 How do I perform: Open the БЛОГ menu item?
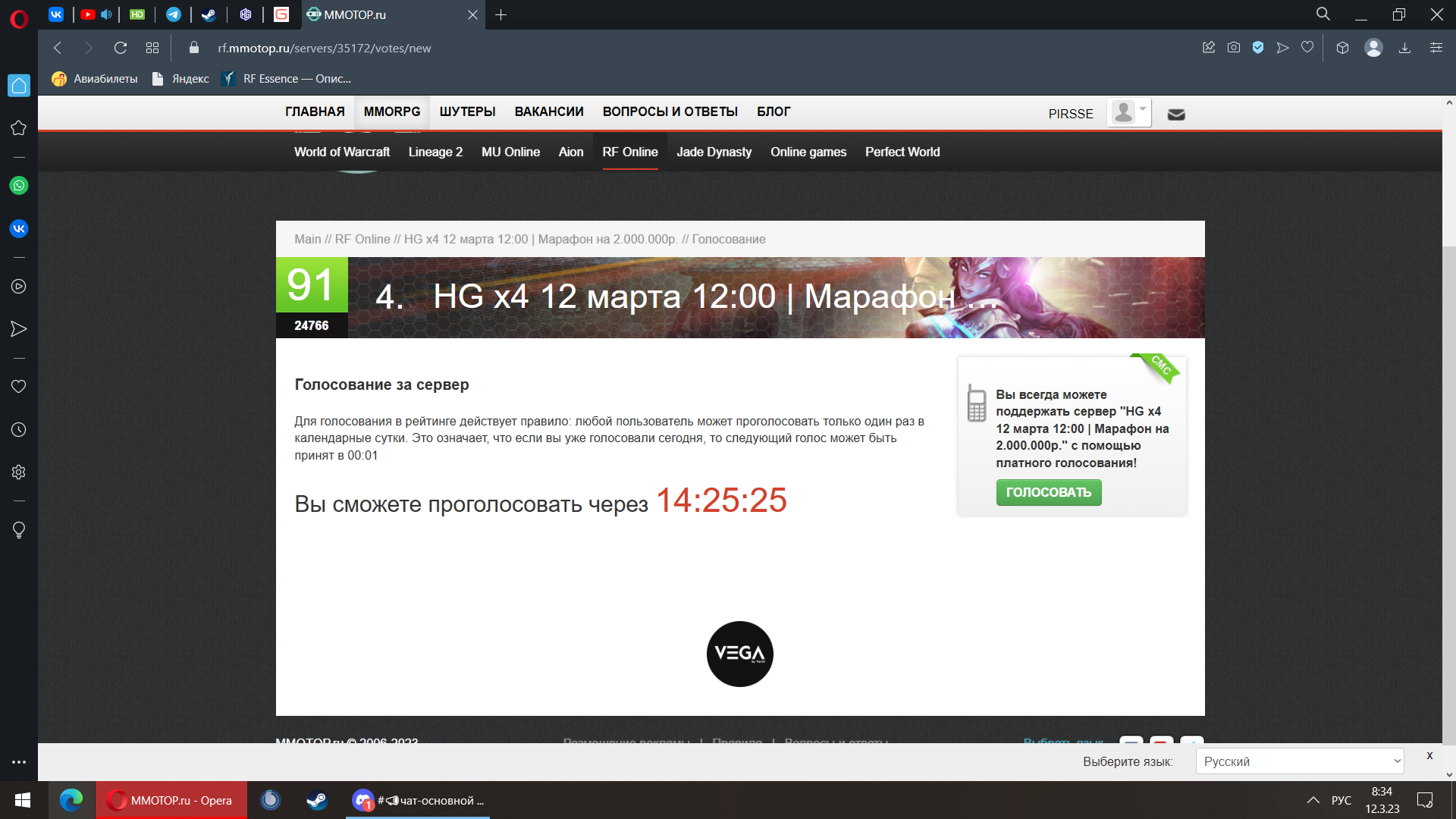pos(773,111)
